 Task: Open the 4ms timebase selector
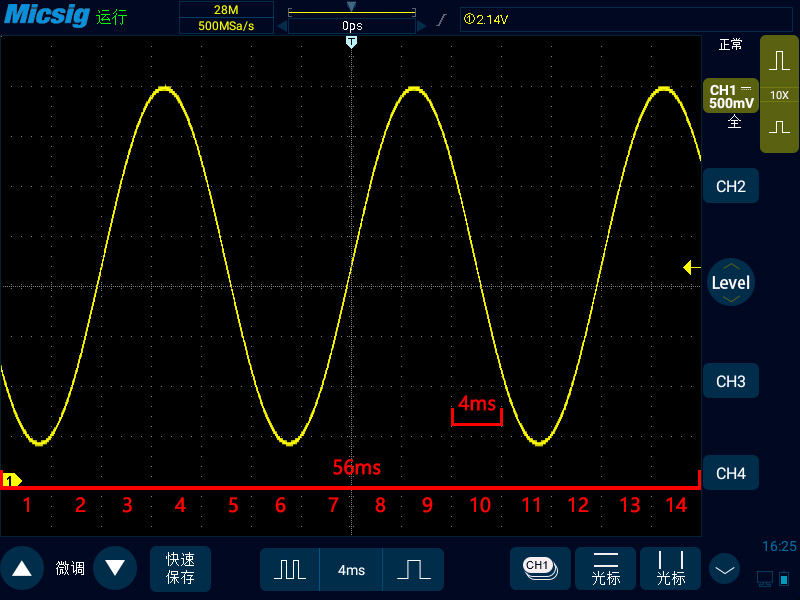[351, 569]
